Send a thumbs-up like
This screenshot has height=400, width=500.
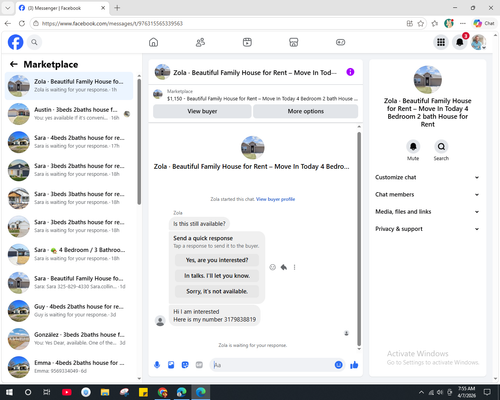tap(354, 365)
